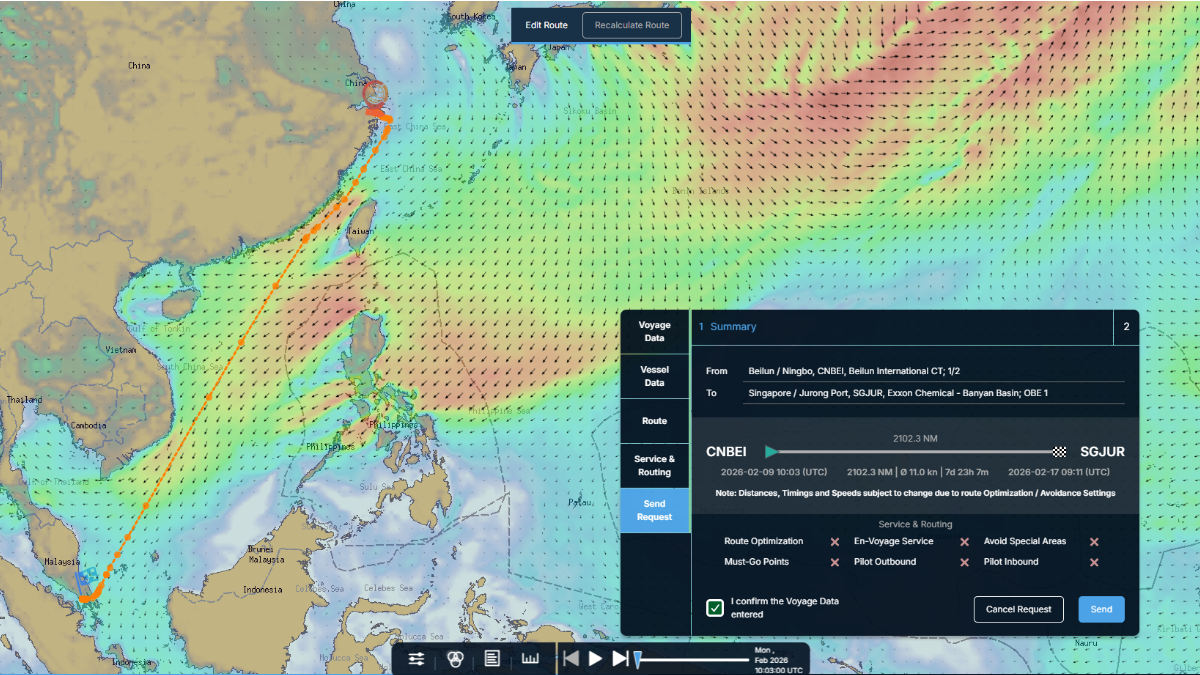Click the 2102.3 NM label above the progress line
Image resolution: width=1200 pixels, height=675 pixels.
(915, 438)
